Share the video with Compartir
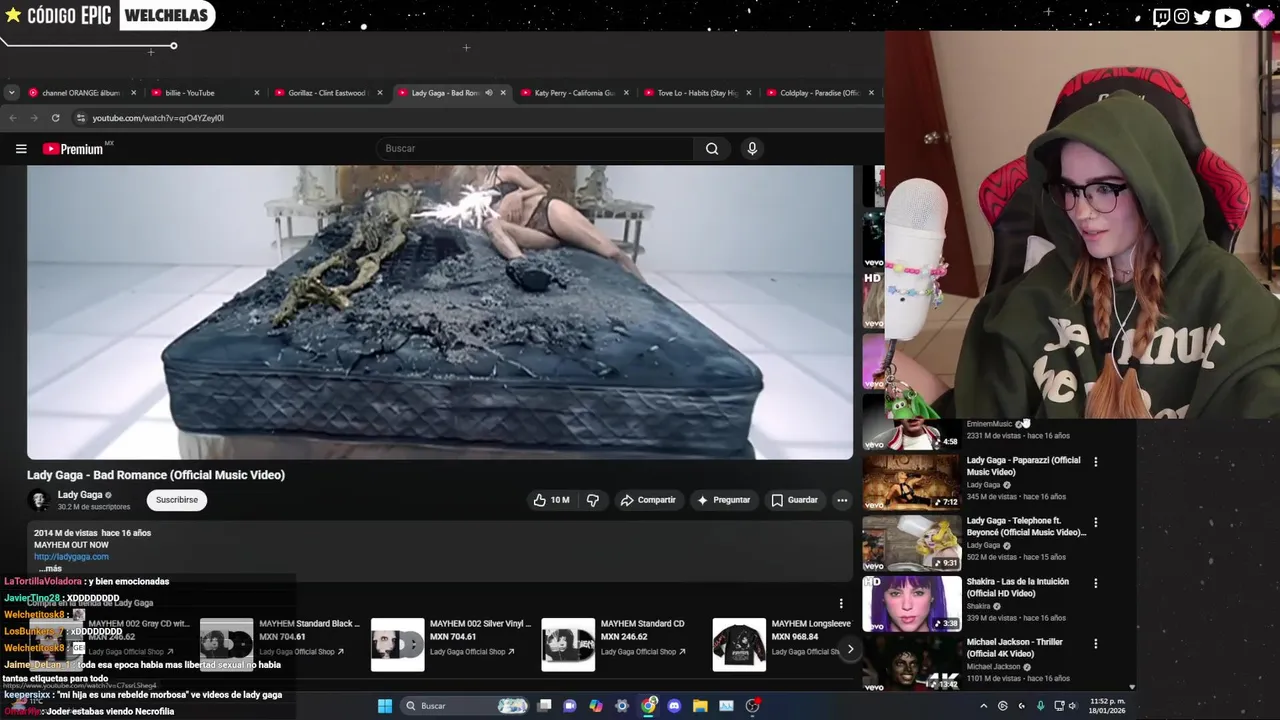The height and width of the screenshot is (720, 1280). [x=648, y=500]
